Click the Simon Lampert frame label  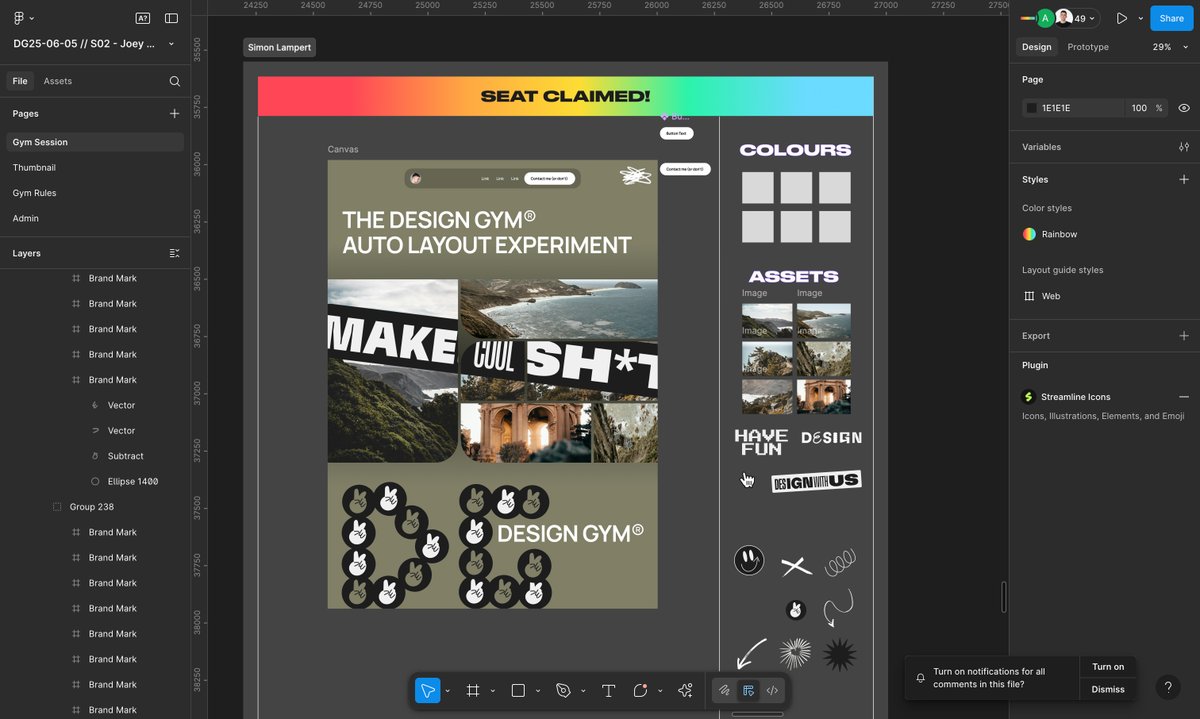click(279, 48)
